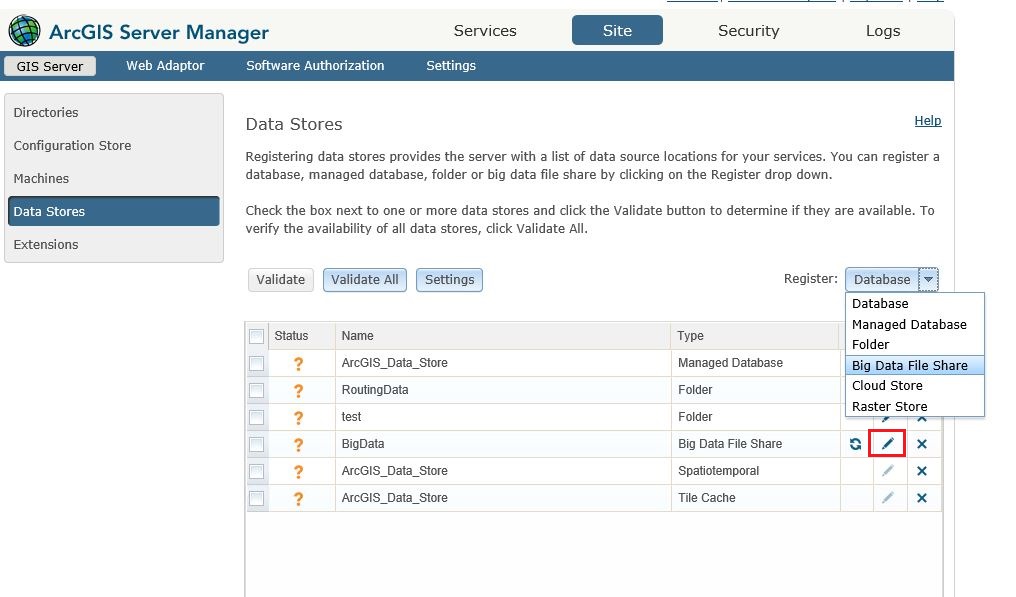
Task: Choose Big Data File Share from Register list
Action: click(x=909, y=365)
